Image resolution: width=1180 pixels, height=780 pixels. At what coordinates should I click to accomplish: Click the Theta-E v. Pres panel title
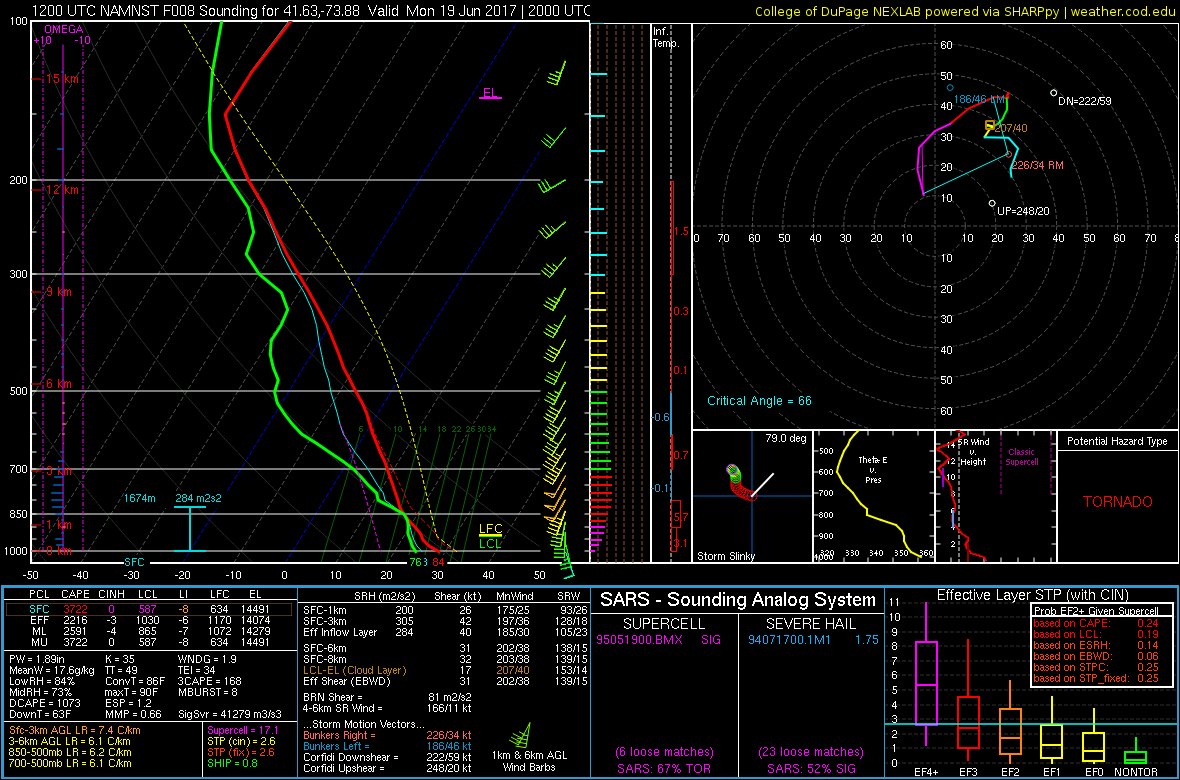pyautogui.click(x=874, y=468)
